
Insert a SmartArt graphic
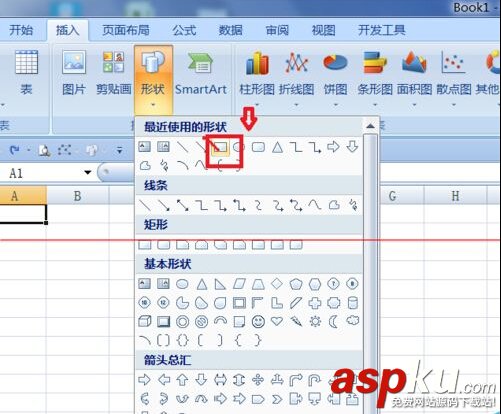point(201,73)
